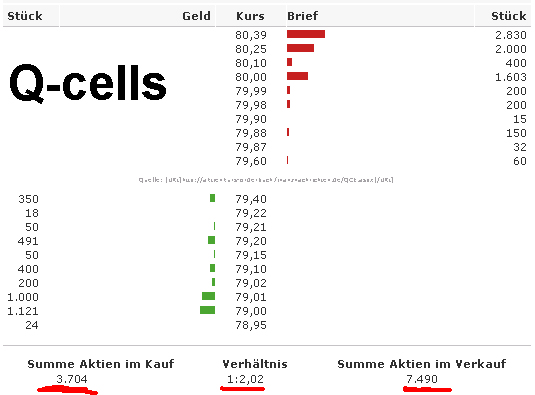535x395 pixels.
Task: Click the right Stück column header
Action: click(508, 16)
